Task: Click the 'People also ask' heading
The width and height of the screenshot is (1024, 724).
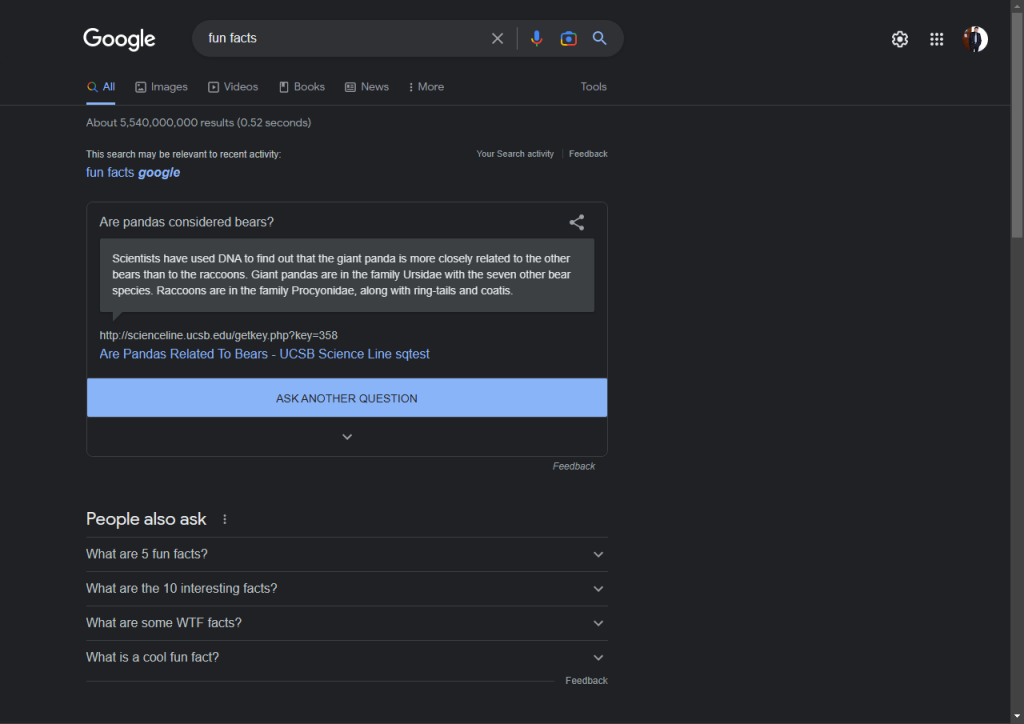Action: pyautogui.click(x=146, y=519)
